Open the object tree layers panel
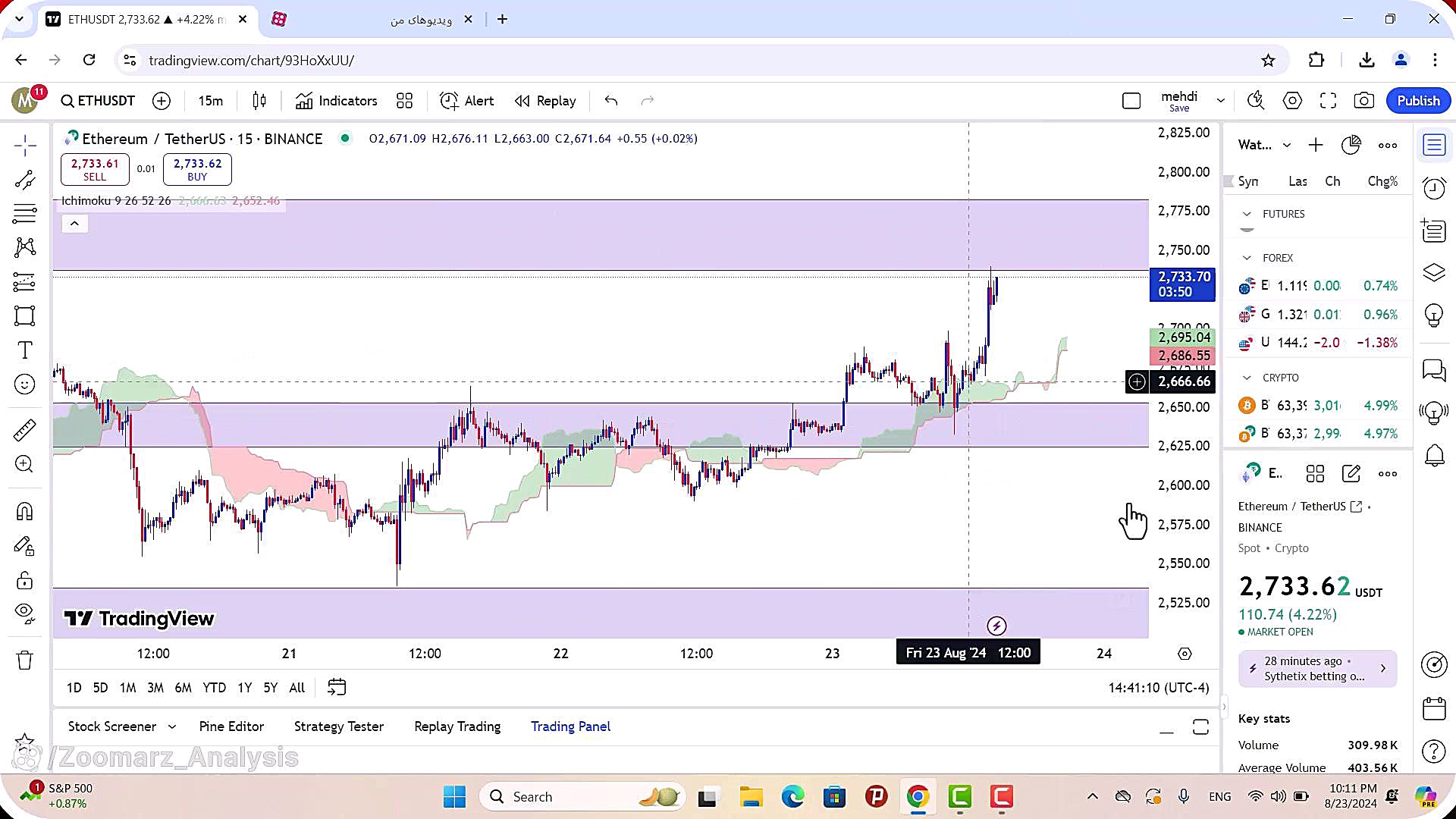 coord(1434,272)
